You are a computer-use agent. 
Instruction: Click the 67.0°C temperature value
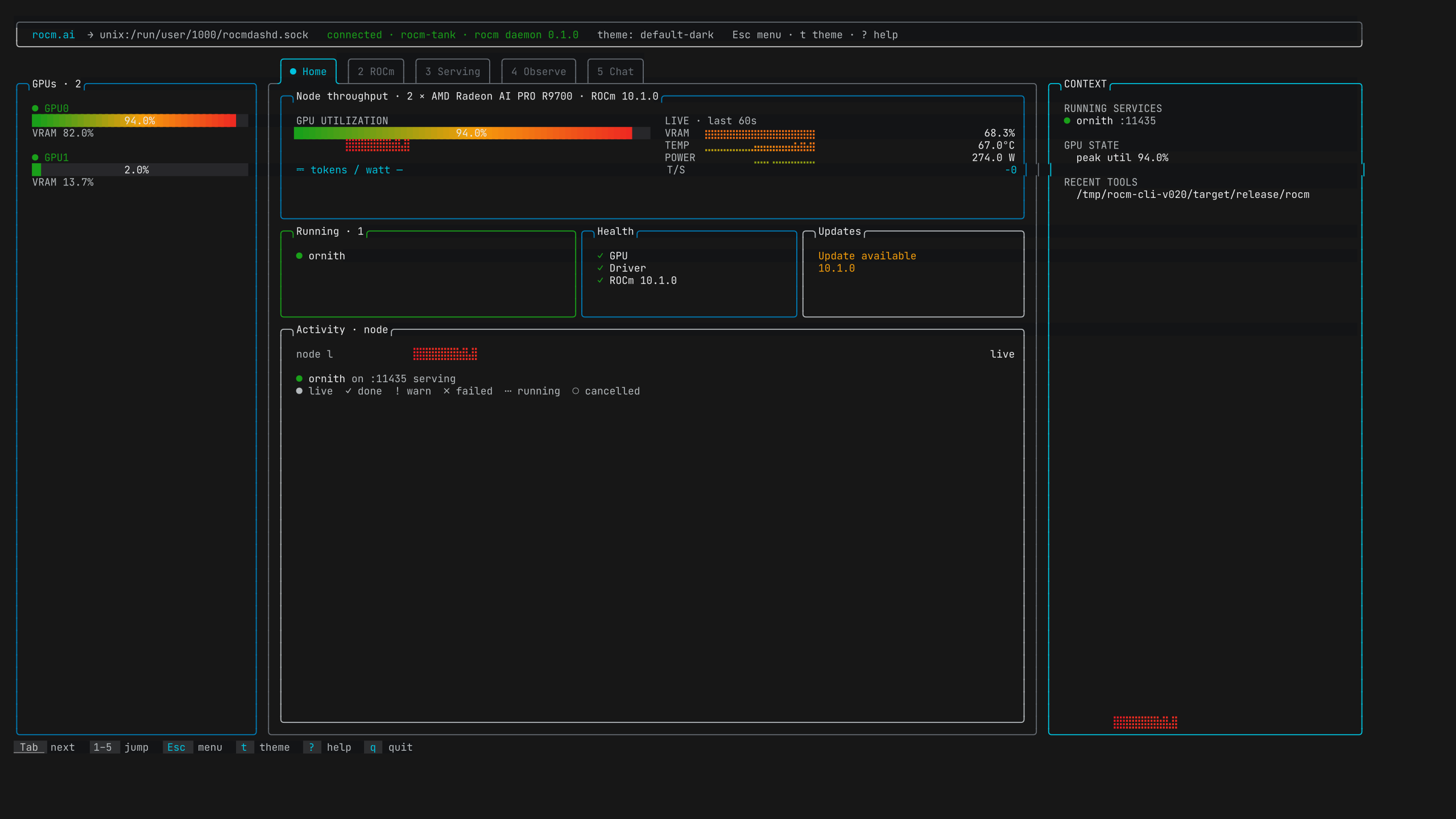pyautogui.click(x=996, y=146)
